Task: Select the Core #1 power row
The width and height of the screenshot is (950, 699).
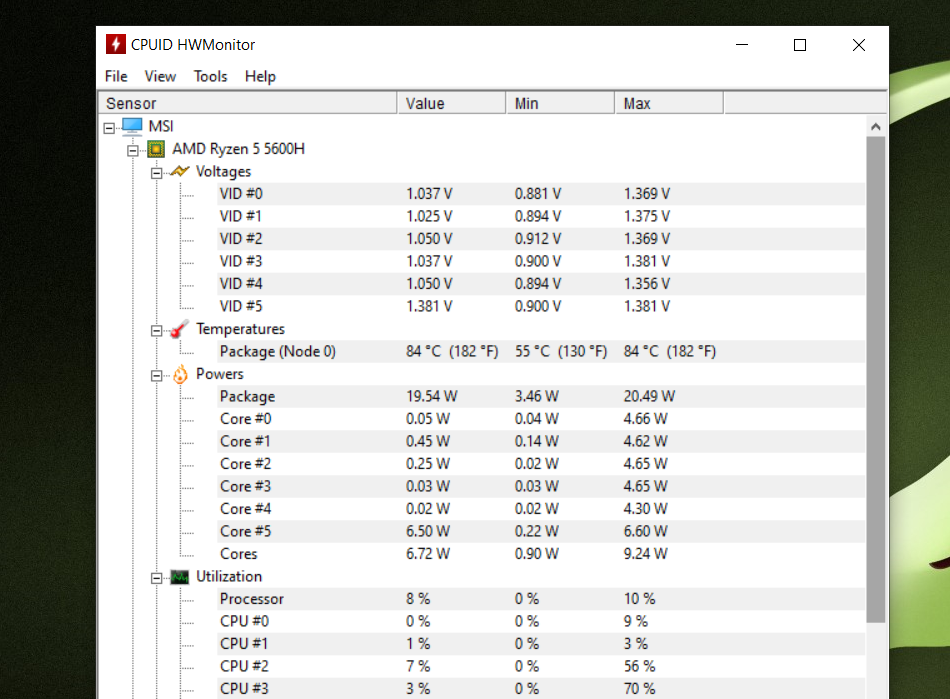Action: (541, 441)
